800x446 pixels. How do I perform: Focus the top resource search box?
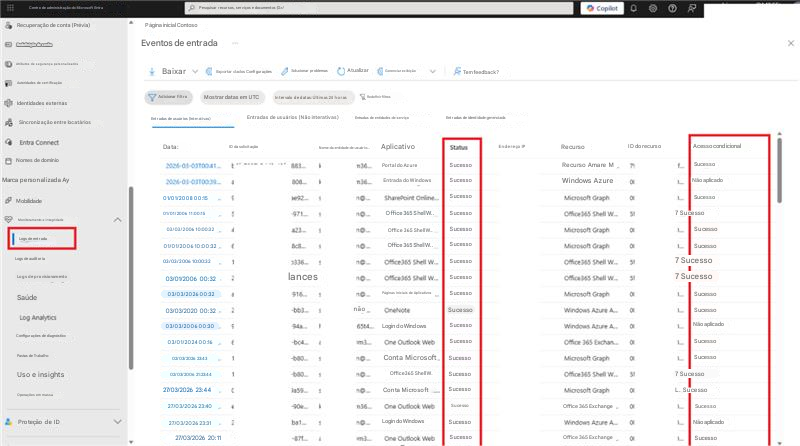click(379, 8)
